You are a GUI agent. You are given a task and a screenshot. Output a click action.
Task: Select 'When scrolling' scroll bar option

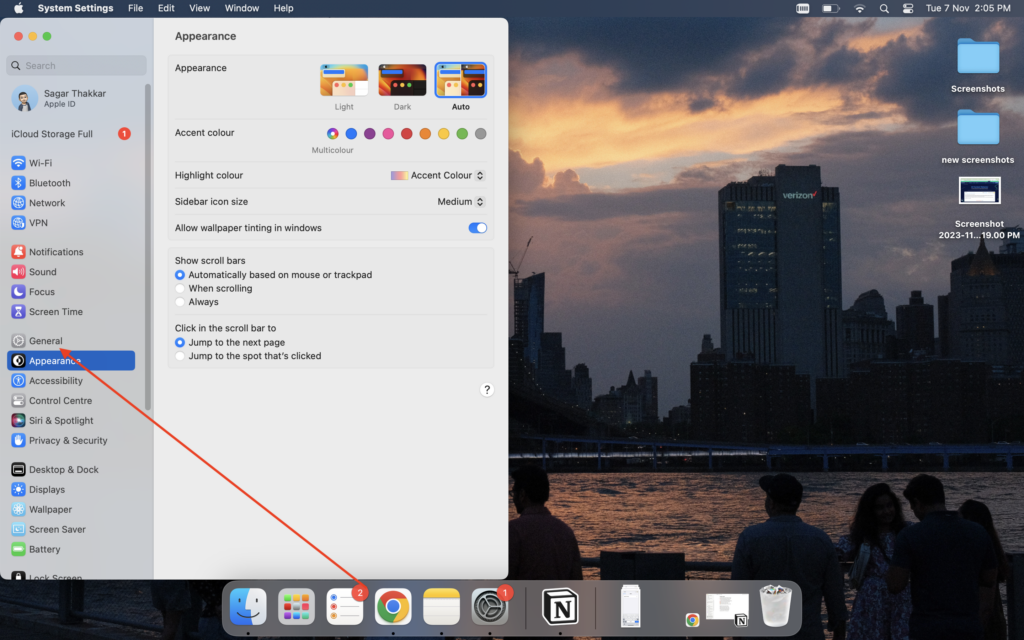(180, 288)
